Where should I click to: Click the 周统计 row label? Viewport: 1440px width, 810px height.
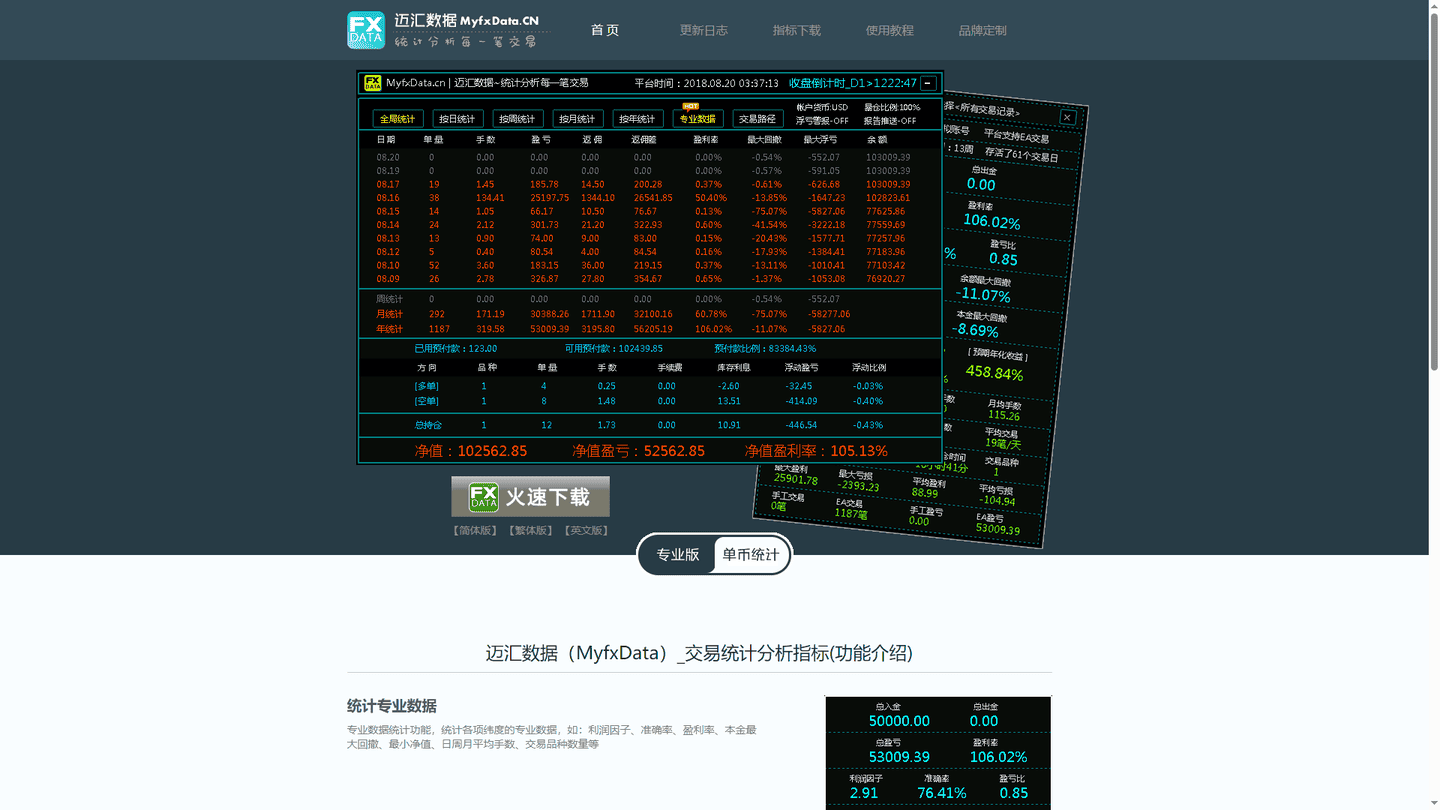pos(390,299)
